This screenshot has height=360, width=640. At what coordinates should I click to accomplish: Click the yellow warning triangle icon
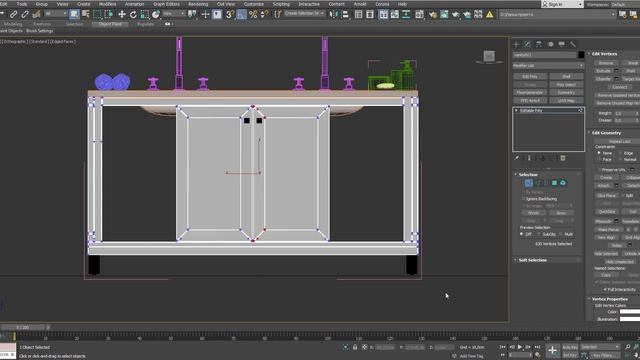pos(490,14)
